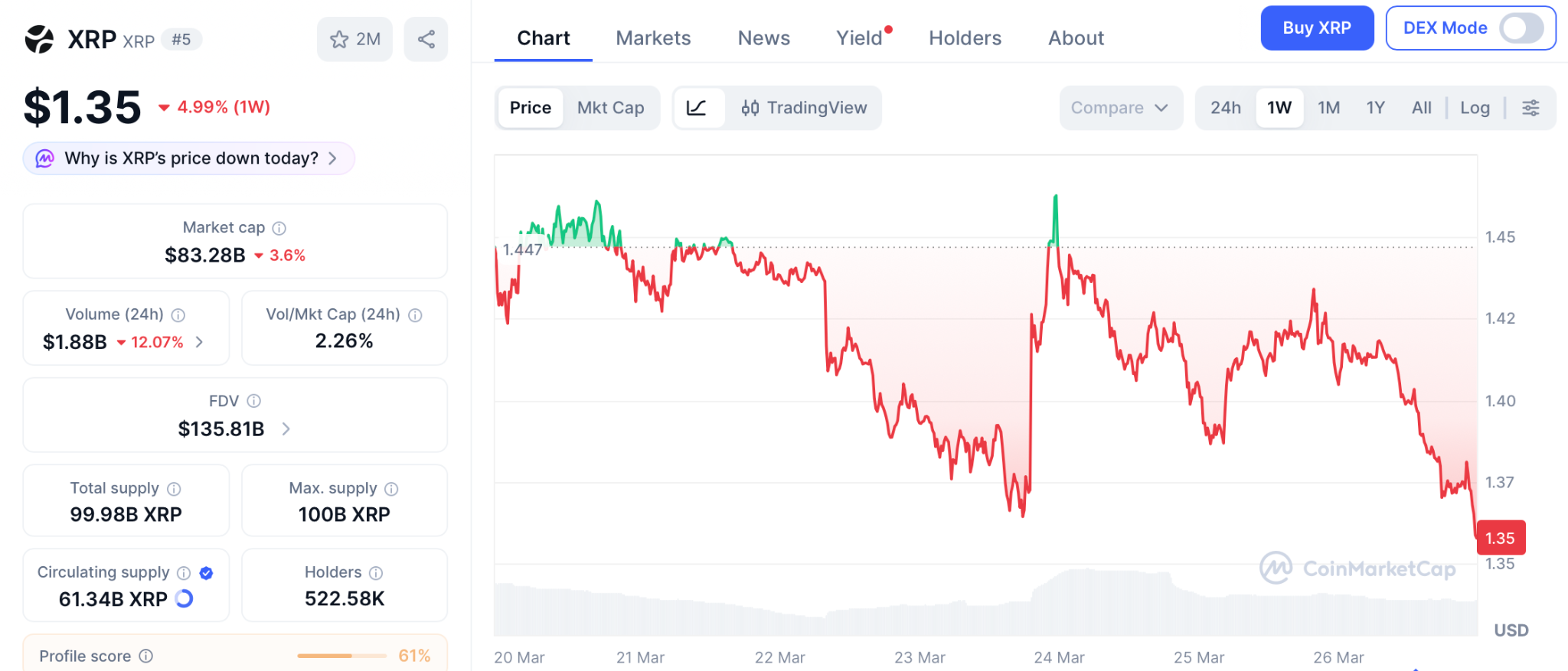This screenshot has height=671, width=1568.
Task: Click the share icon button
Action: click(426, 39)
